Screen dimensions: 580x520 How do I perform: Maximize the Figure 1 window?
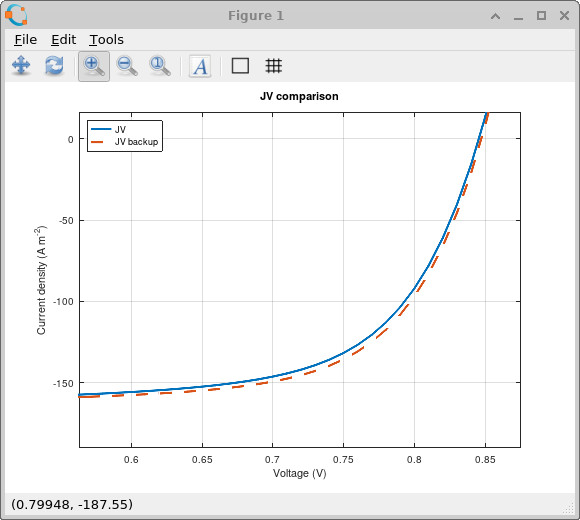(542, 16)
